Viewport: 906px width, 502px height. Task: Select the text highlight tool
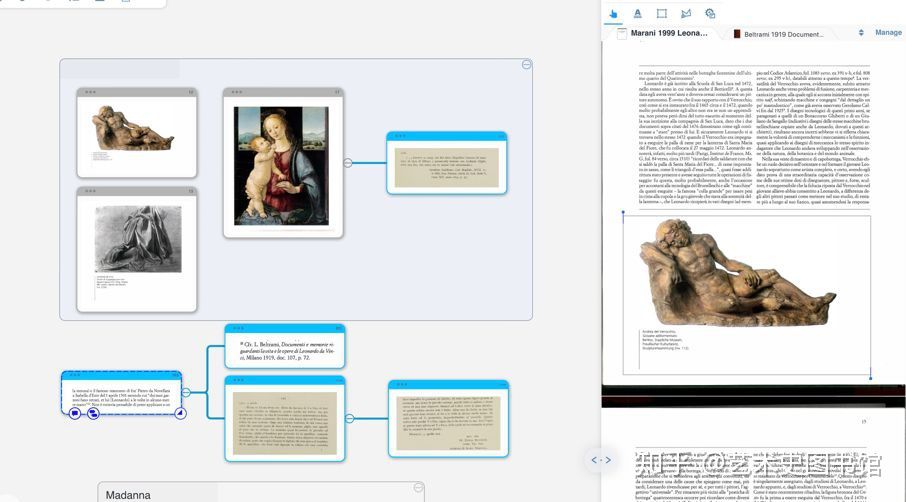637,14
